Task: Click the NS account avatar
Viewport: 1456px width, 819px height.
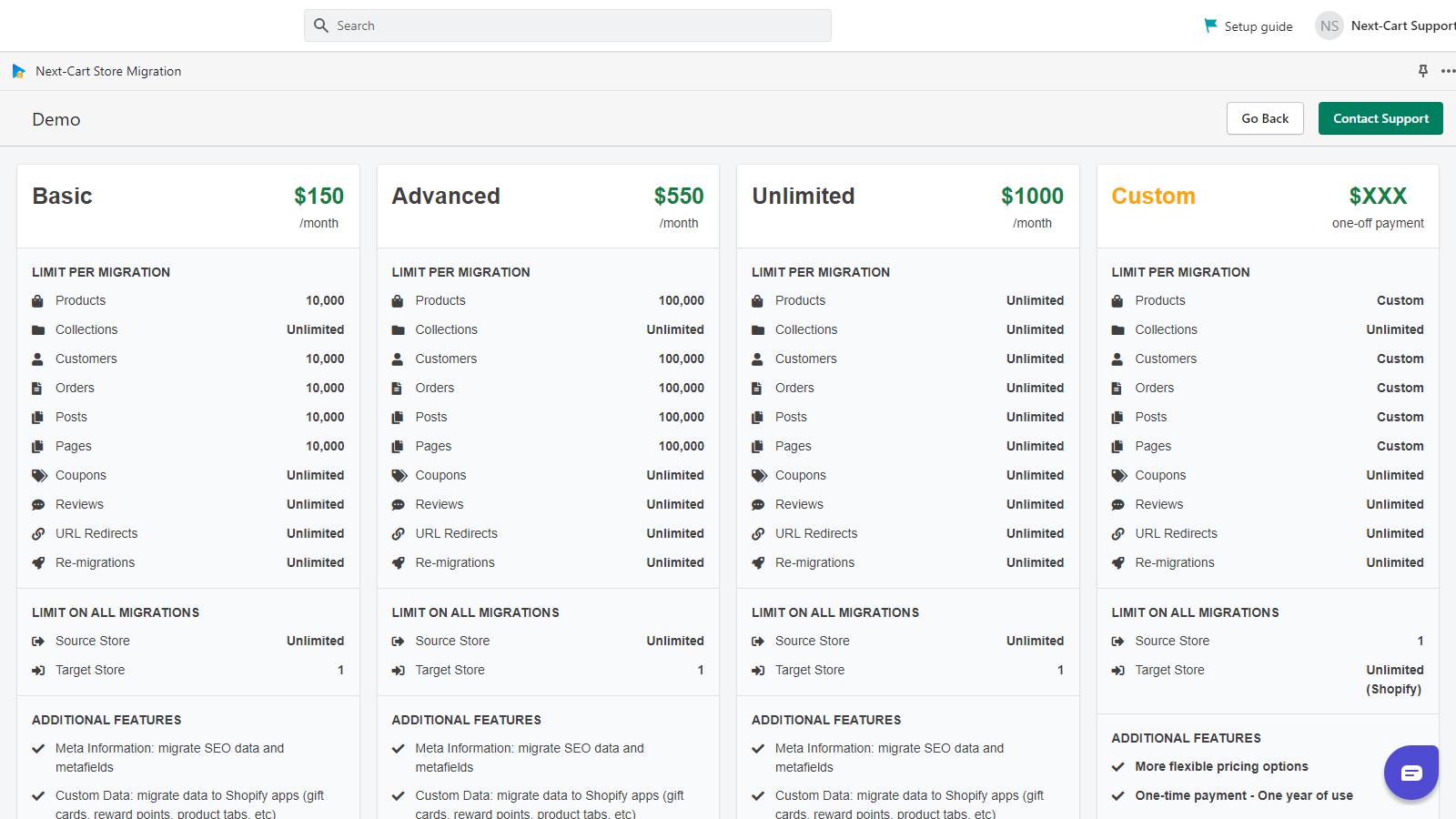Action: (x=1330, y=25)
